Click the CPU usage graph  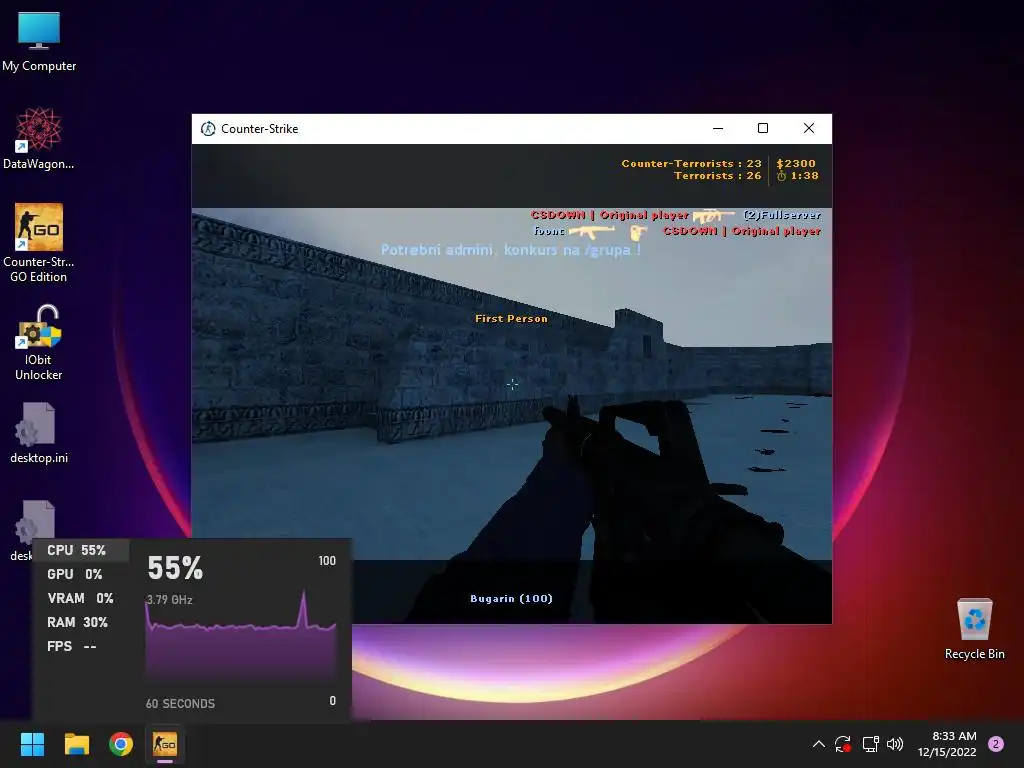click(x=240, y=635)
